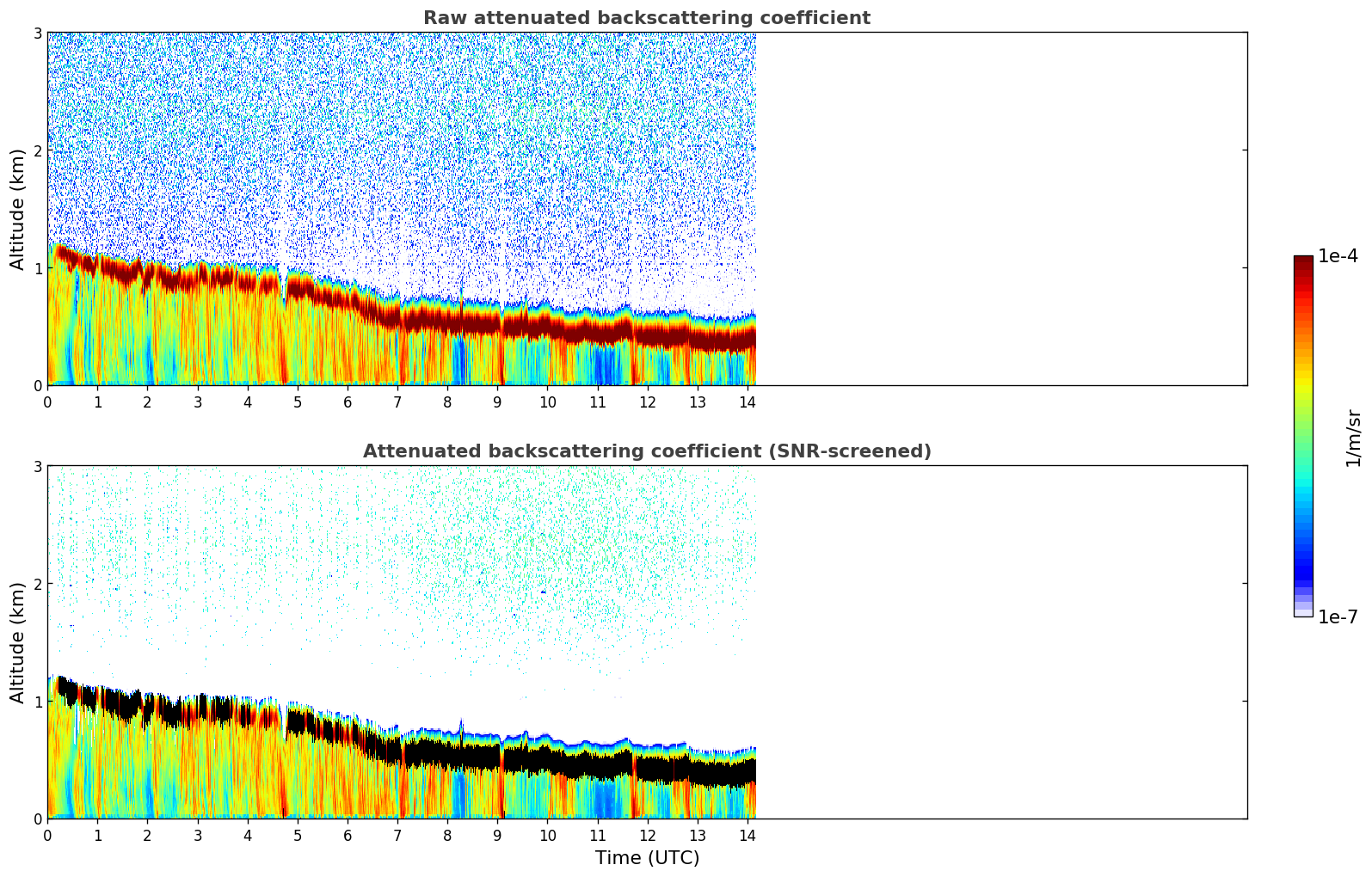Click time tick "7" under the top plot
Image resolution: width=1372 pixels, height=877 pixels.
[397, 402]
